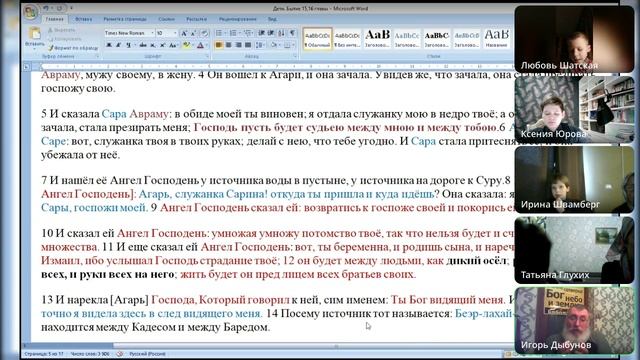Toggle strikethrough formatting

[x=143, y=45]
